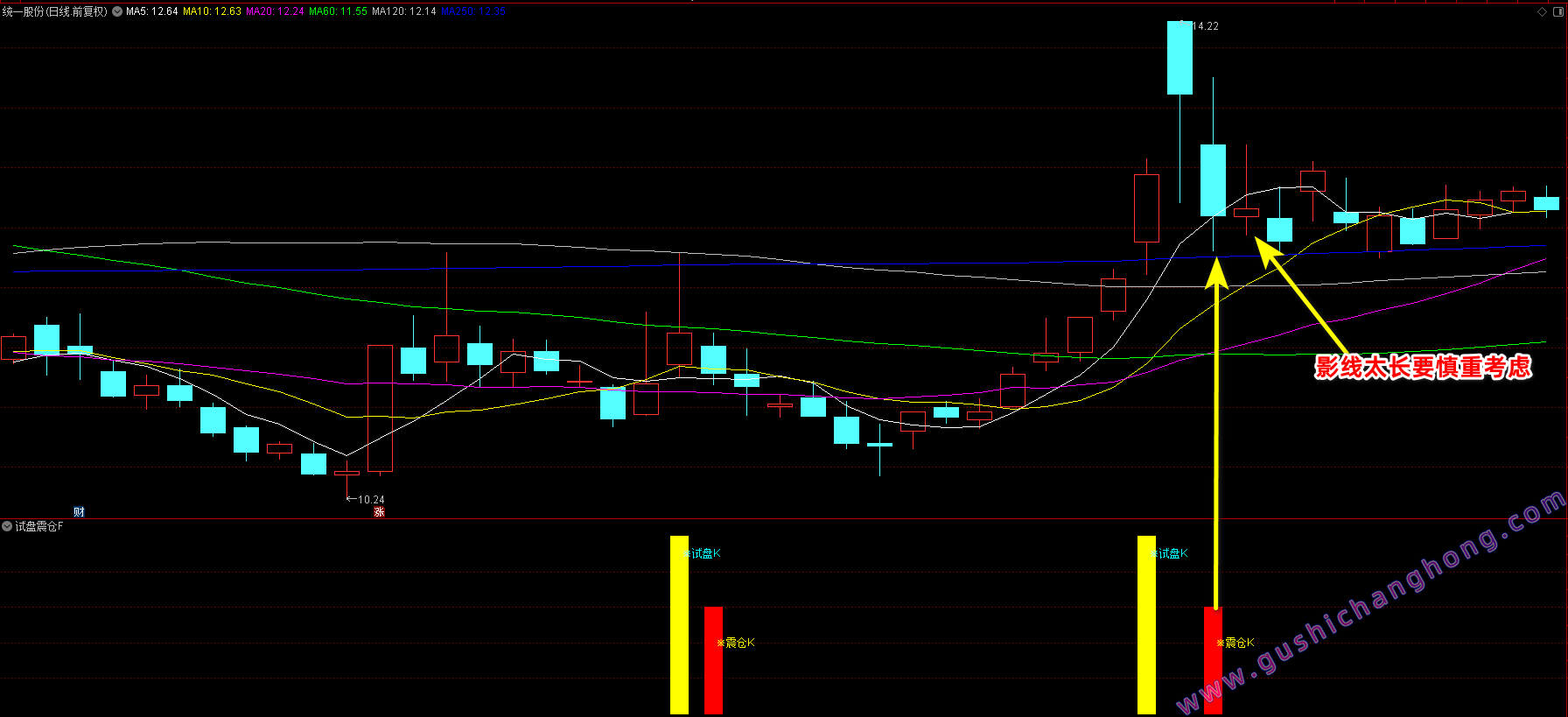Select the MA20: 12.24 label
Screen dimensions: 1568x717
[x=275, y=11]
